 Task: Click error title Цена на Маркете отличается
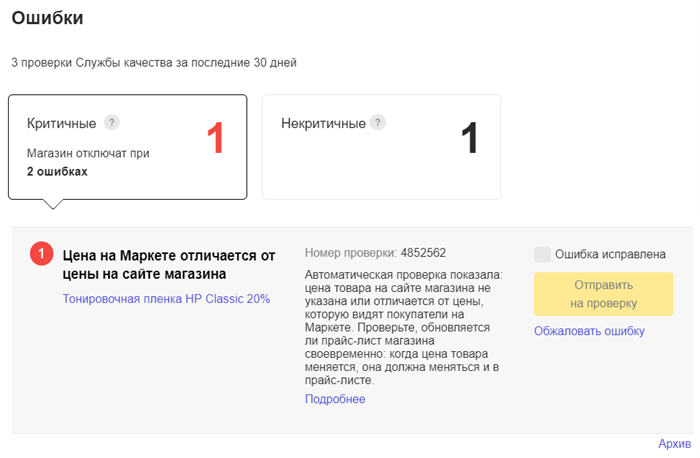click(169, 265)
